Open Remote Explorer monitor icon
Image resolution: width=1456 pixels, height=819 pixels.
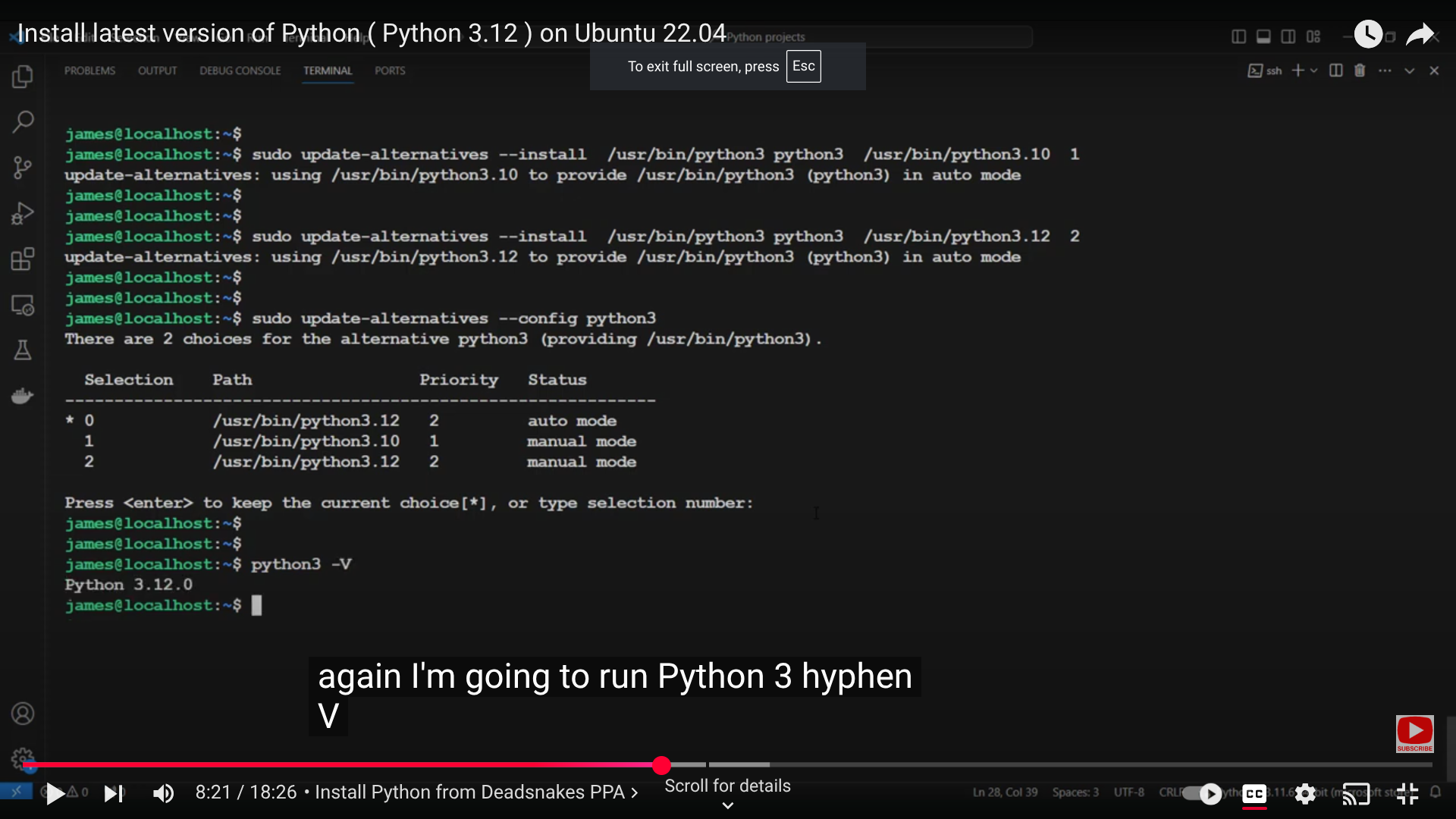(x=23, y=305)
